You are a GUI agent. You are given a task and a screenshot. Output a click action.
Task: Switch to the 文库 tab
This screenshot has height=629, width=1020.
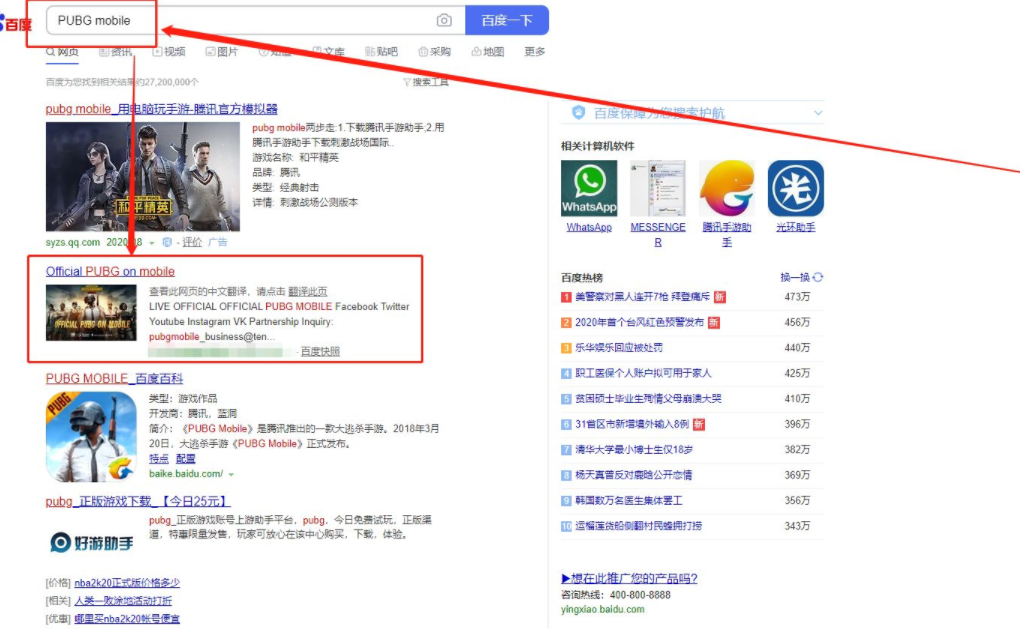tap(329, 52)
